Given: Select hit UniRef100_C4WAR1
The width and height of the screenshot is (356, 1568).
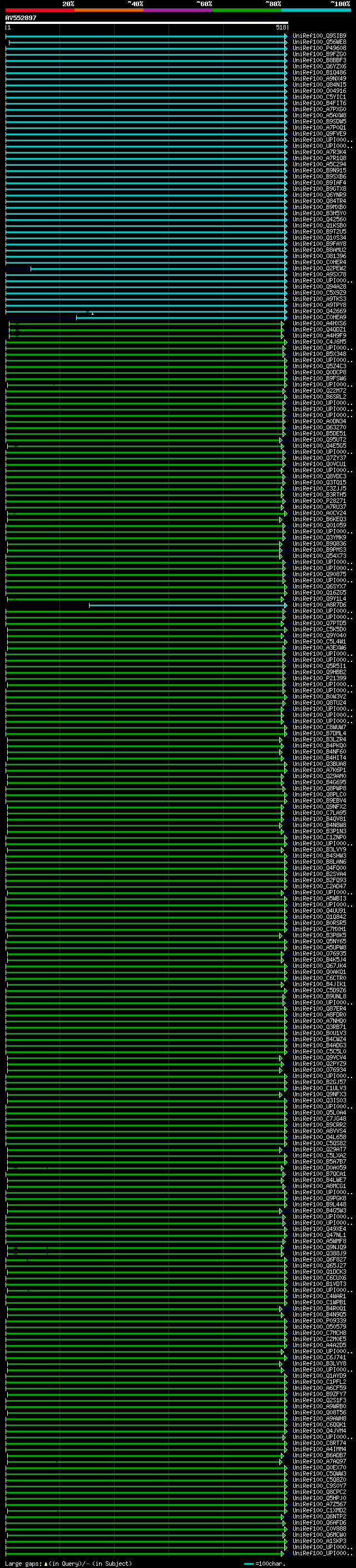Looking at the screenshot, I should point(319,1297).
